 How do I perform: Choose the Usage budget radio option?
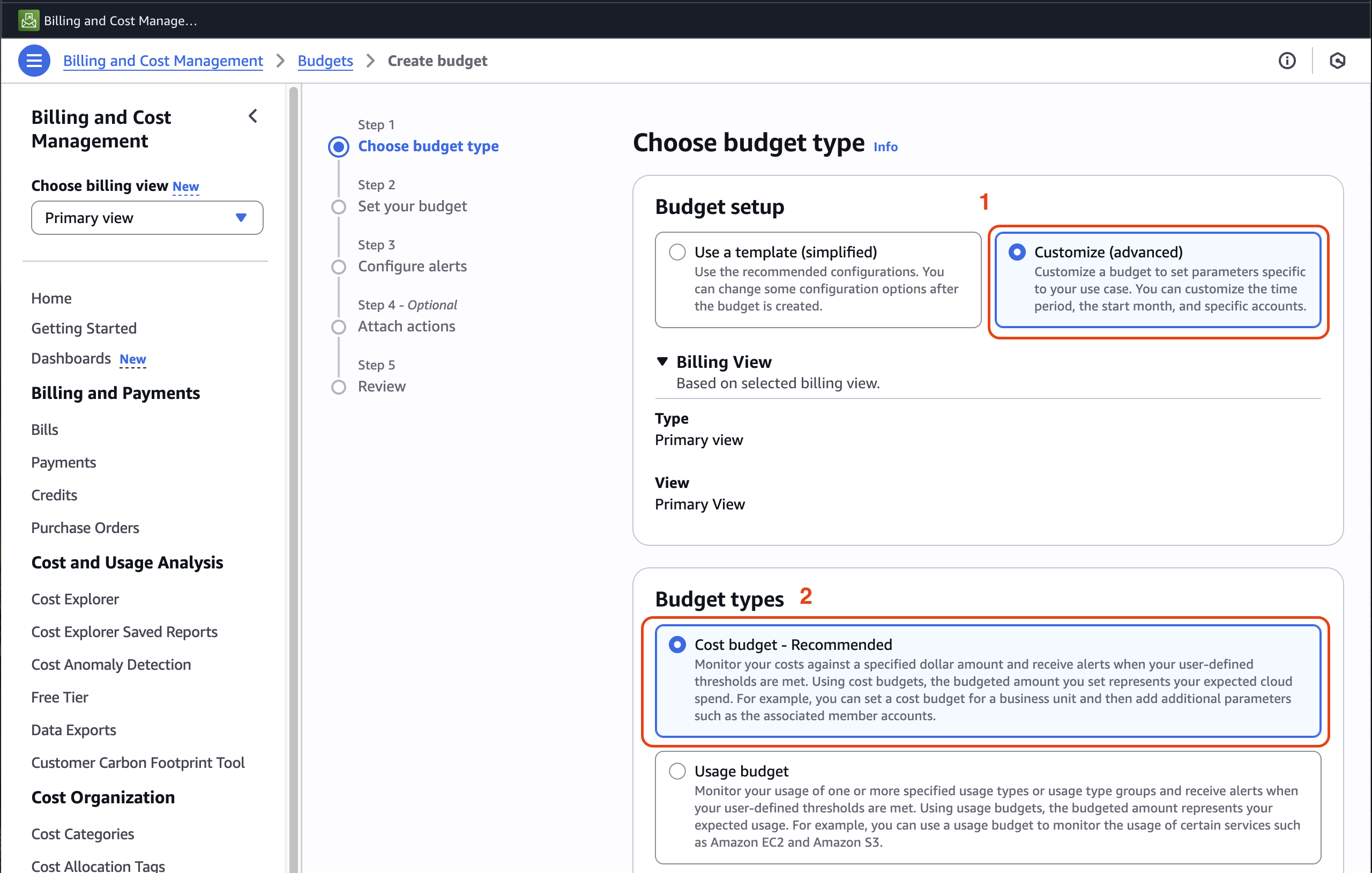677,771
